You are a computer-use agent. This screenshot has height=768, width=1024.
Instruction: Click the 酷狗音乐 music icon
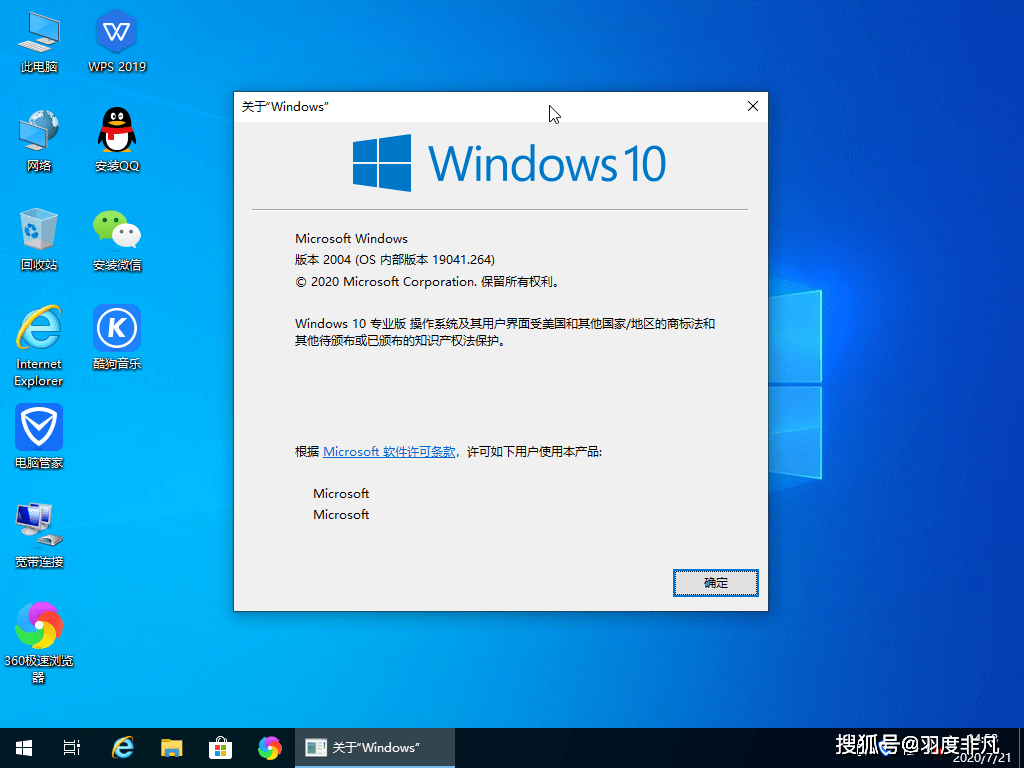point(117,338)
